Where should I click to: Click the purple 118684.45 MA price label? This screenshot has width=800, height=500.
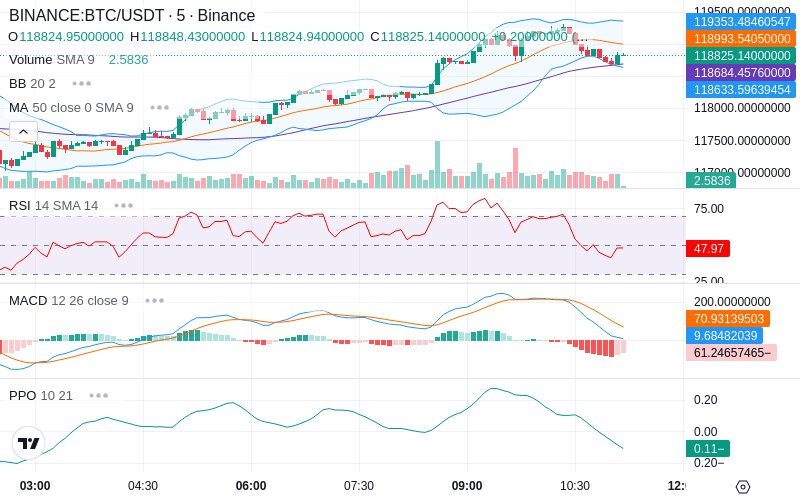[x=741, y=72]
